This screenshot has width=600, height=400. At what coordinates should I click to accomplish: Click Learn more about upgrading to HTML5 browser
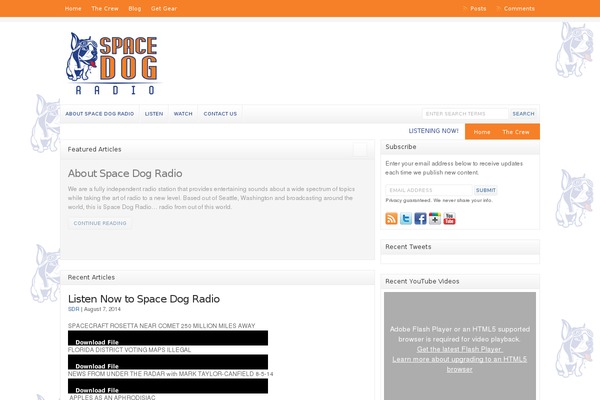point(460,364)
